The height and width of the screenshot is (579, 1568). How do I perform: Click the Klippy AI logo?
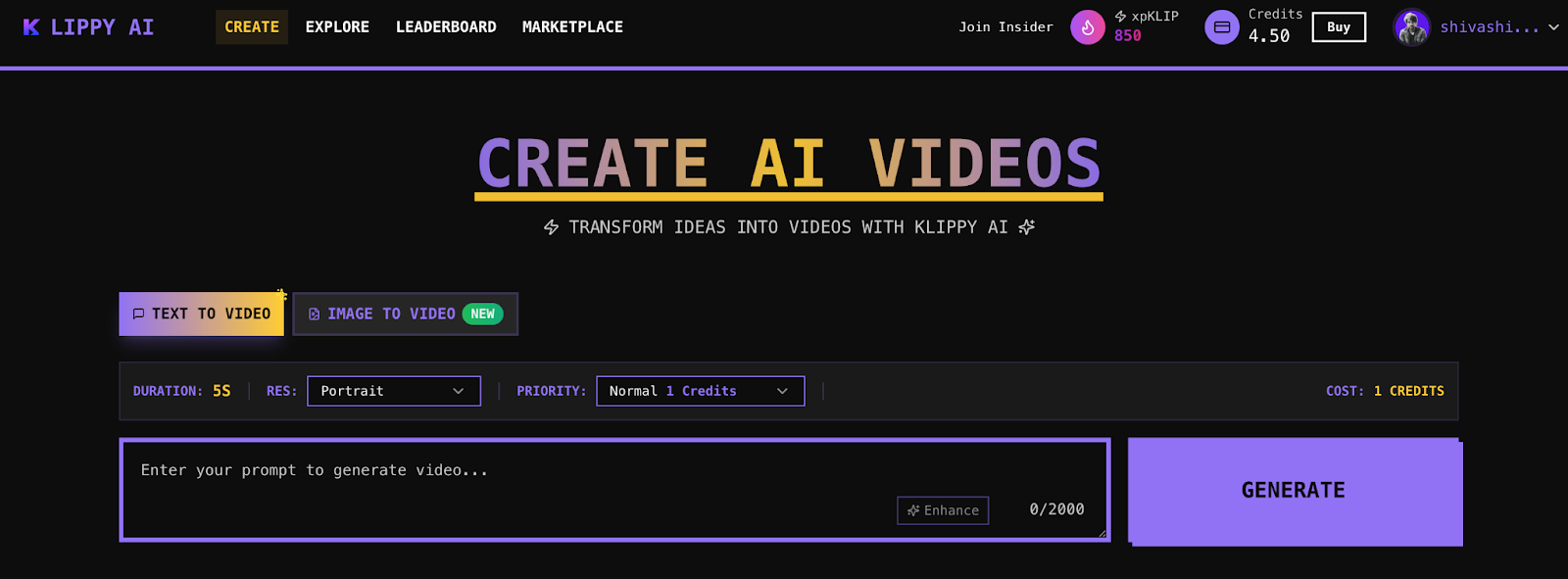tap(88, 27)
